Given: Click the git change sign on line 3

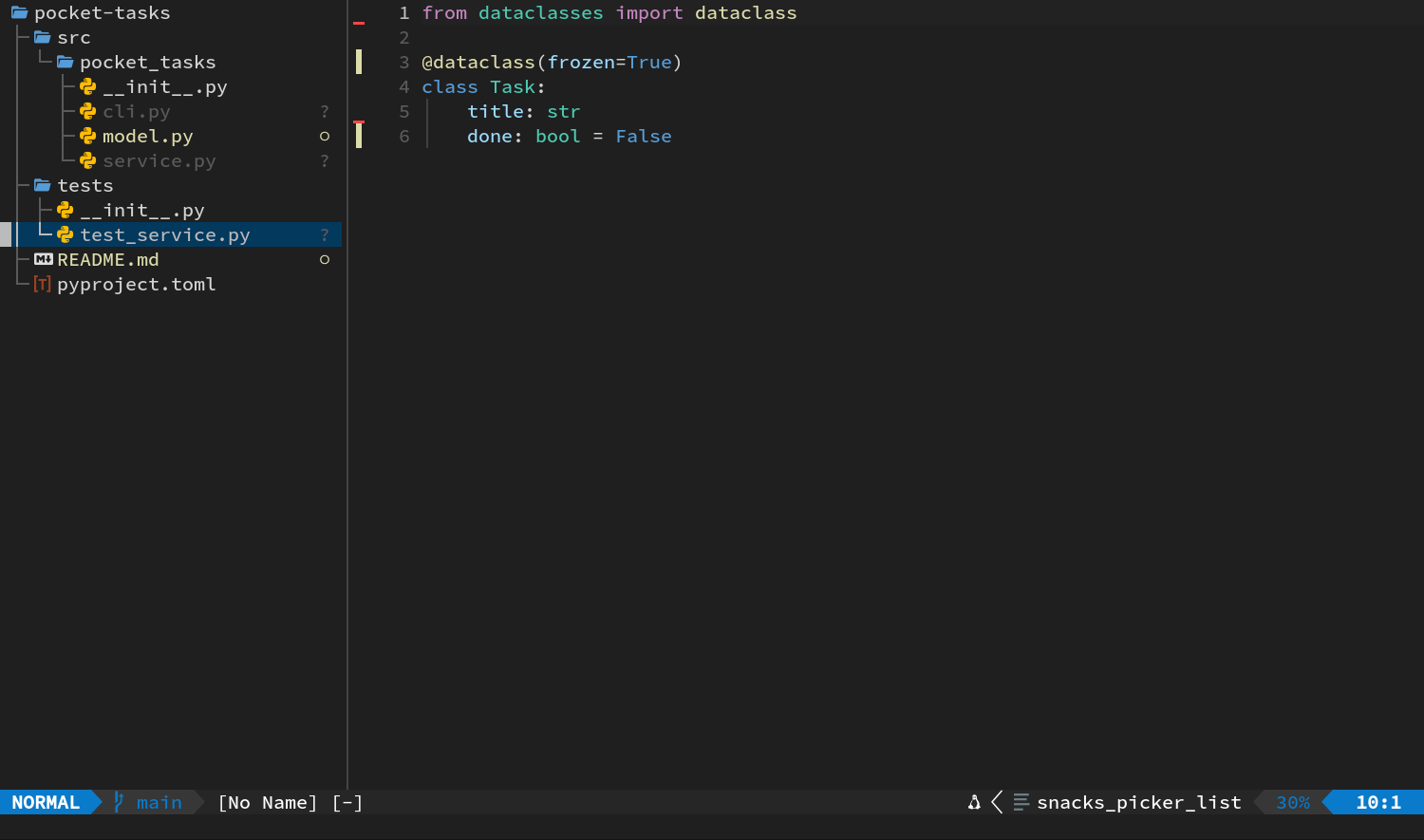Looking at the screenshot, I should point(359,63).
